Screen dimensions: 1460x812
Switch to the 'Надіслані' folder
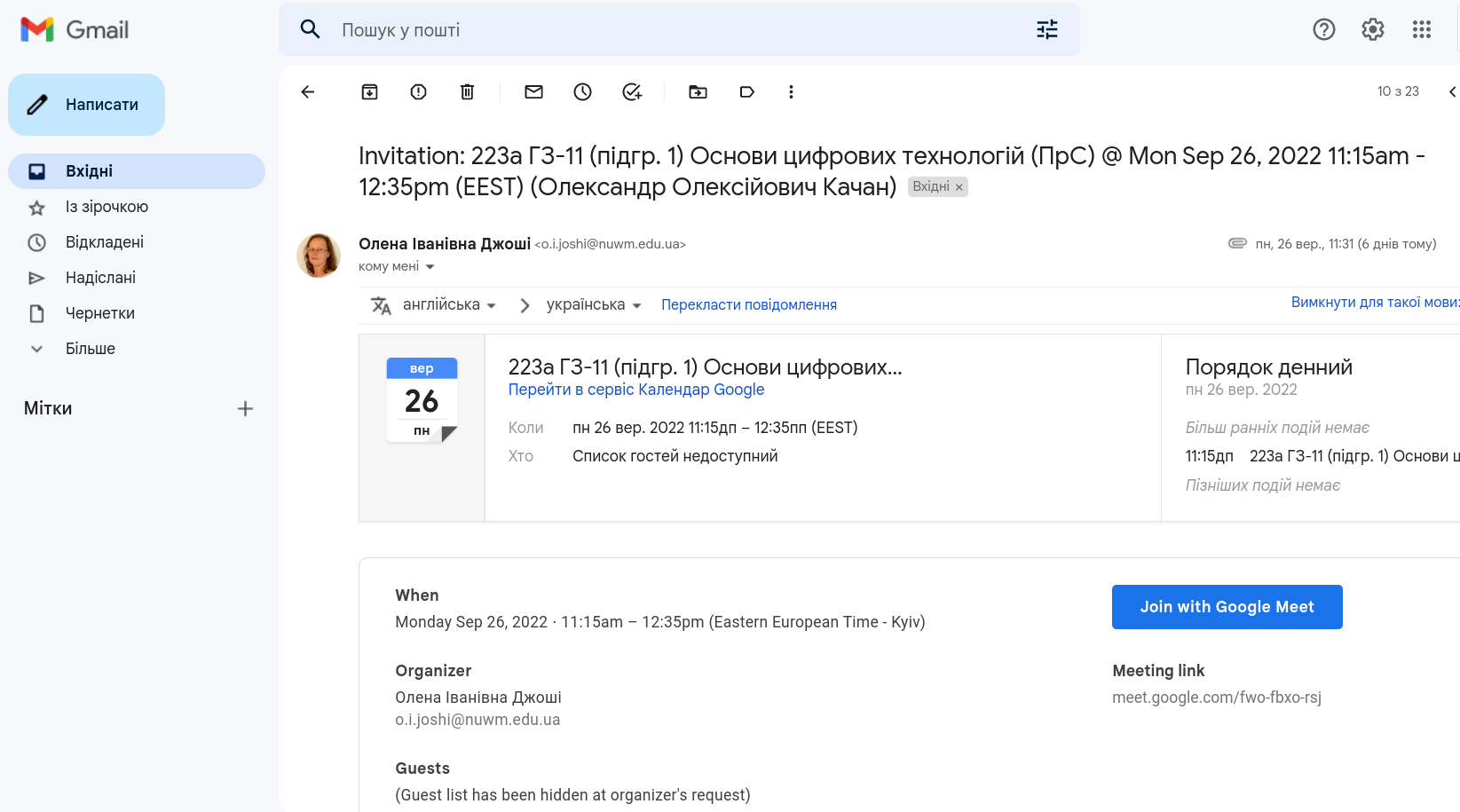pos(100,277)
